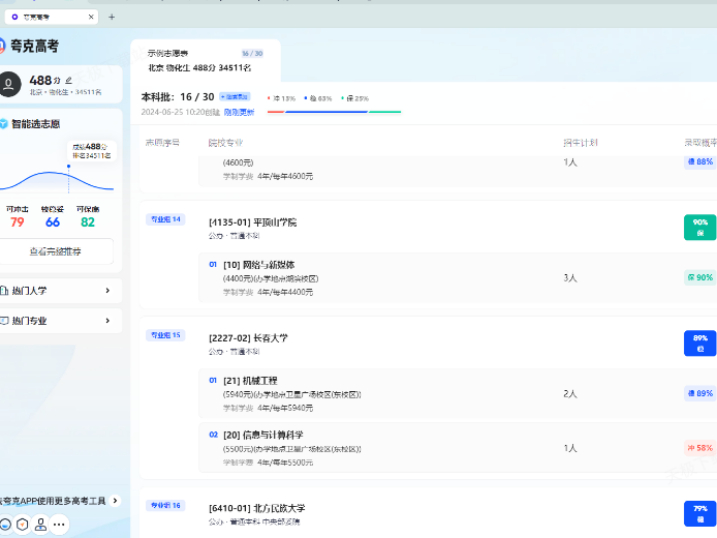
Task: Edit the 488 score with pencil icon
Action: (x=69, y=80)
